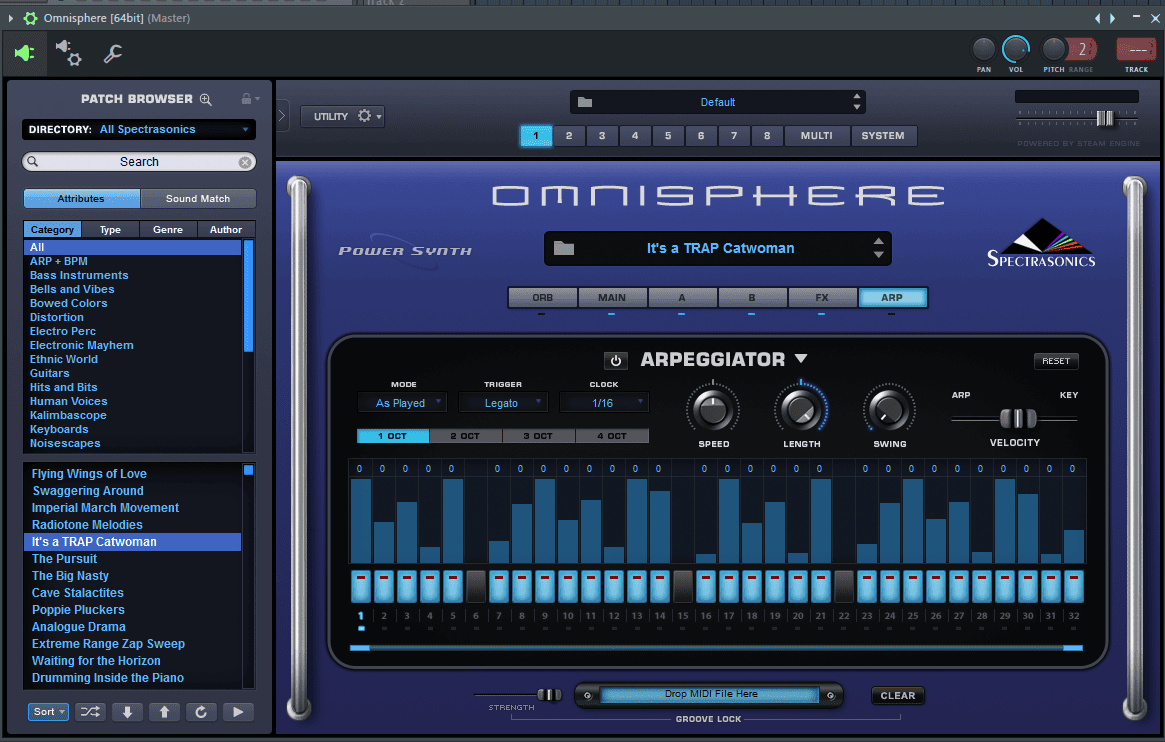Viewport: 1165px width, 742px height.
Task: Click the gear icon in FL window title
Action: 30,18
